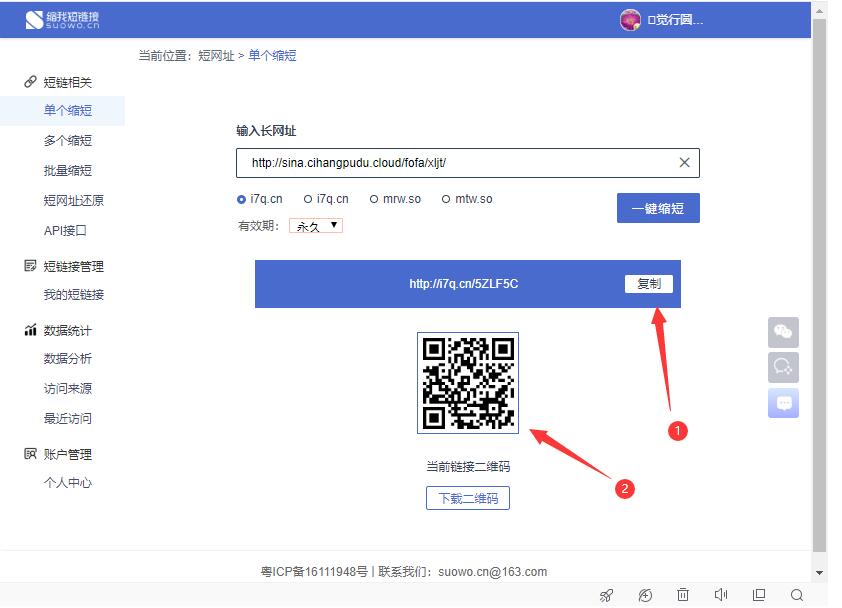
Task: Click the 觉行圆 username in the header
Action: click(x=676, y=20)
